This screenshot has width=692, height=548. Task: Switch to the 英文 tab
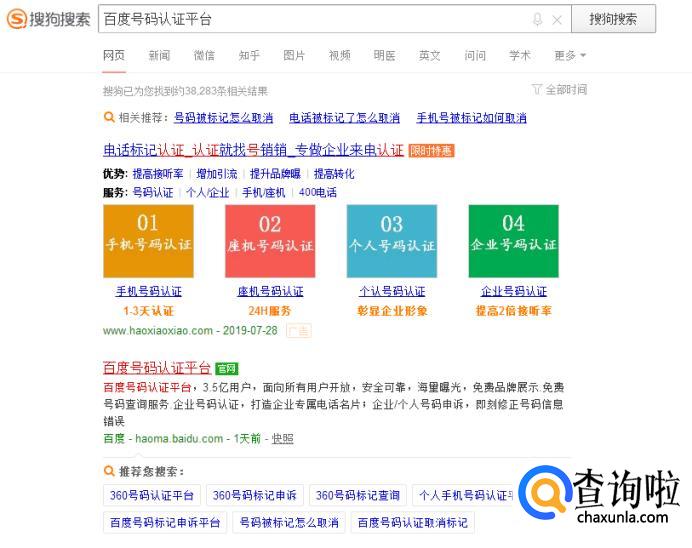point(430,56)
